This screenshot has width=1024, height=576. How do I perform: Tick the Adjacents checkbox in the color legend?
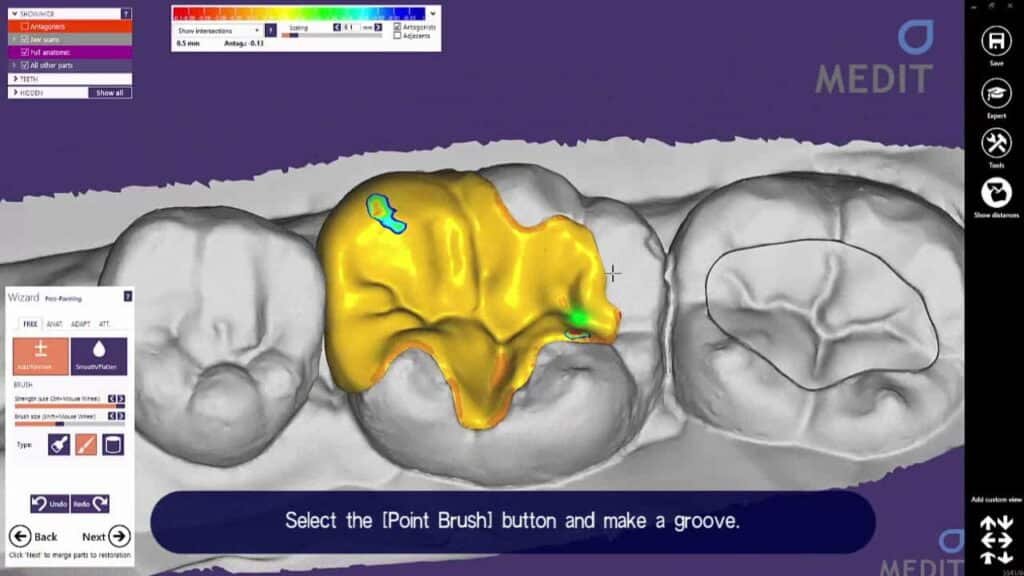click(398, 36)
